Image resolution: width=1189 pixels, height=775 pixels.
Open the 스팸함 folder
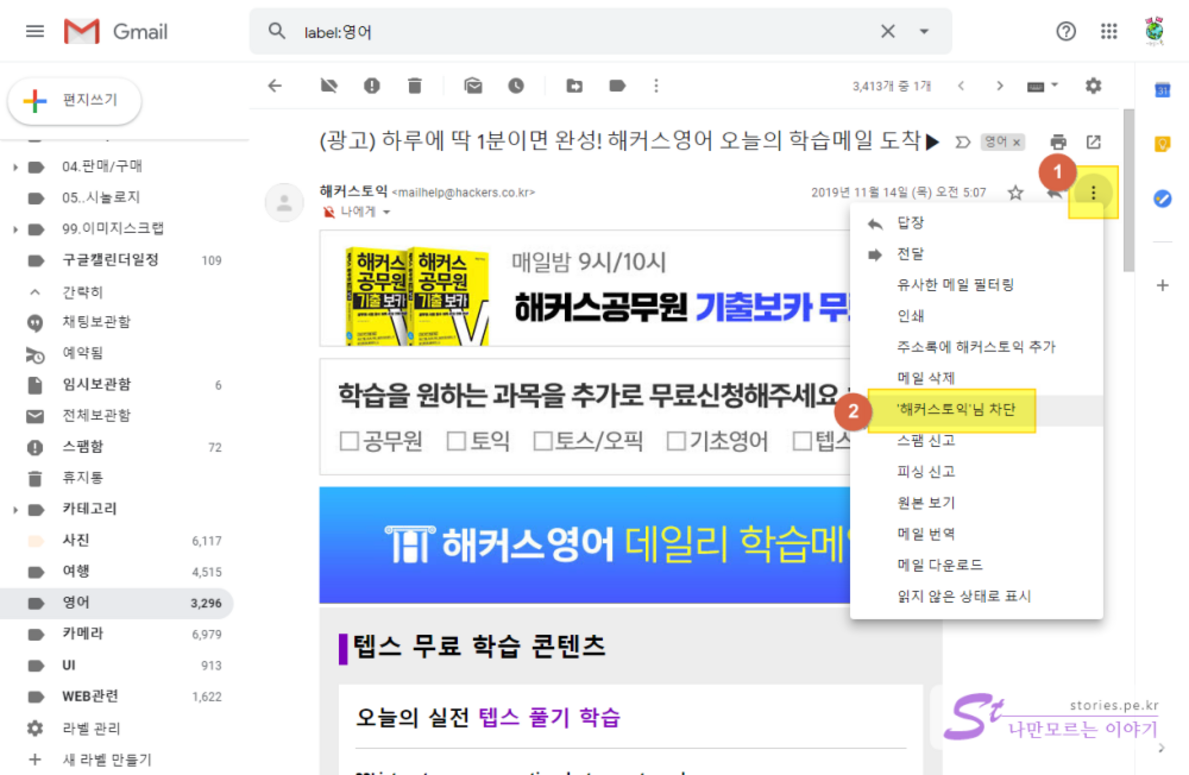click(82, 447)
